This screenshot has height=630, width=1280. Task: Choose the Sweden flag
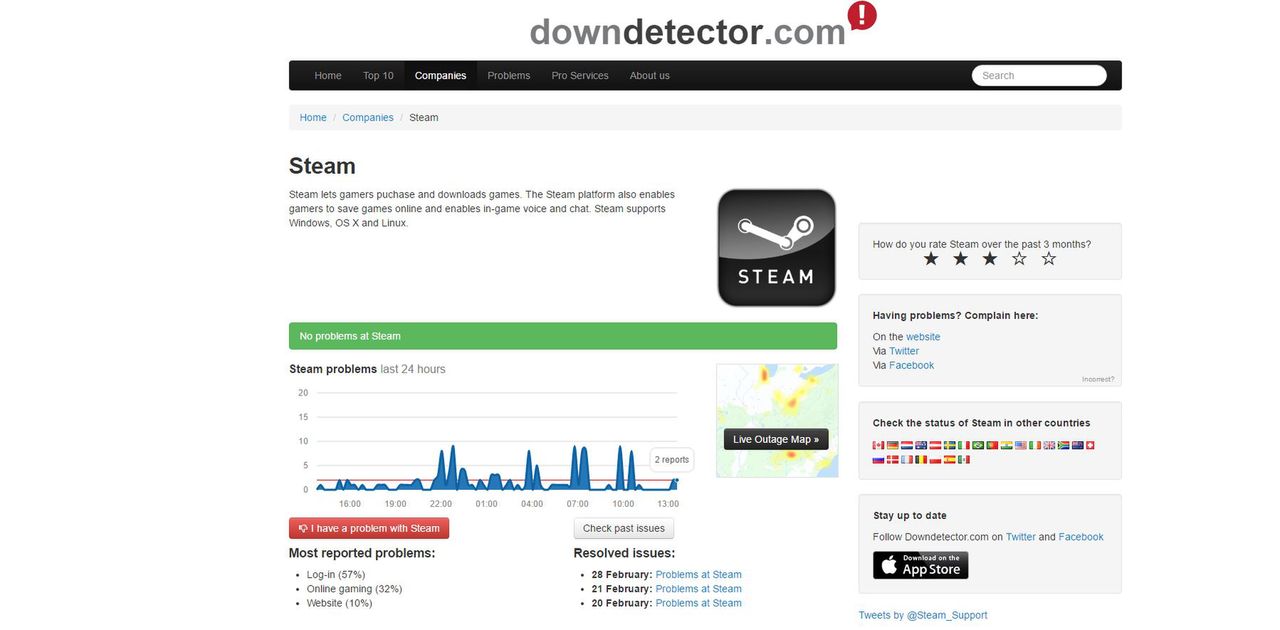point(950,445)
